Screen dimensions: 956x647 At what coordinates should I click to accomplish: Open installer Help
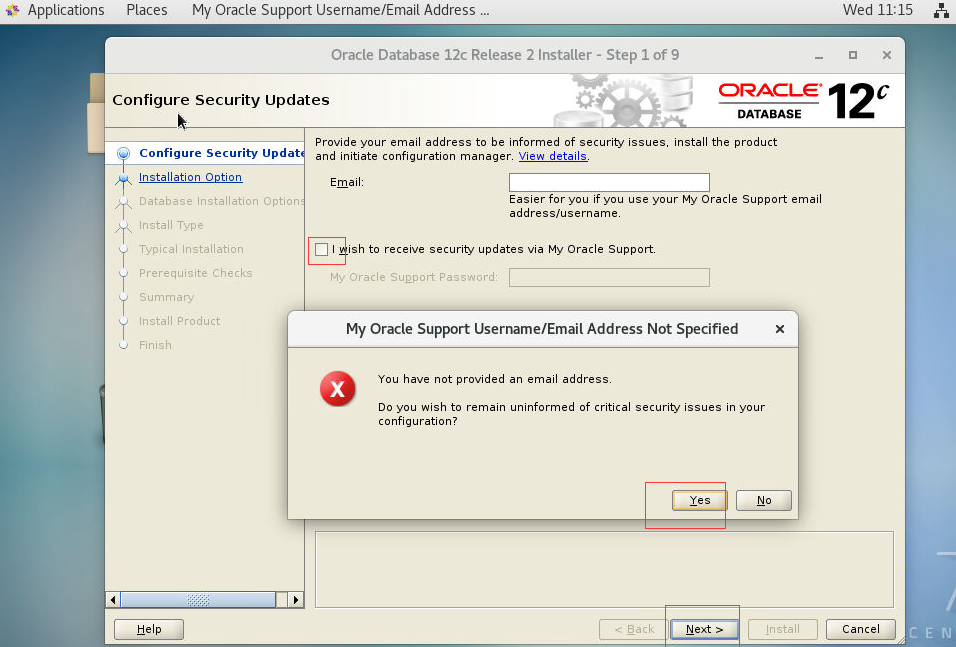(149, 629)
